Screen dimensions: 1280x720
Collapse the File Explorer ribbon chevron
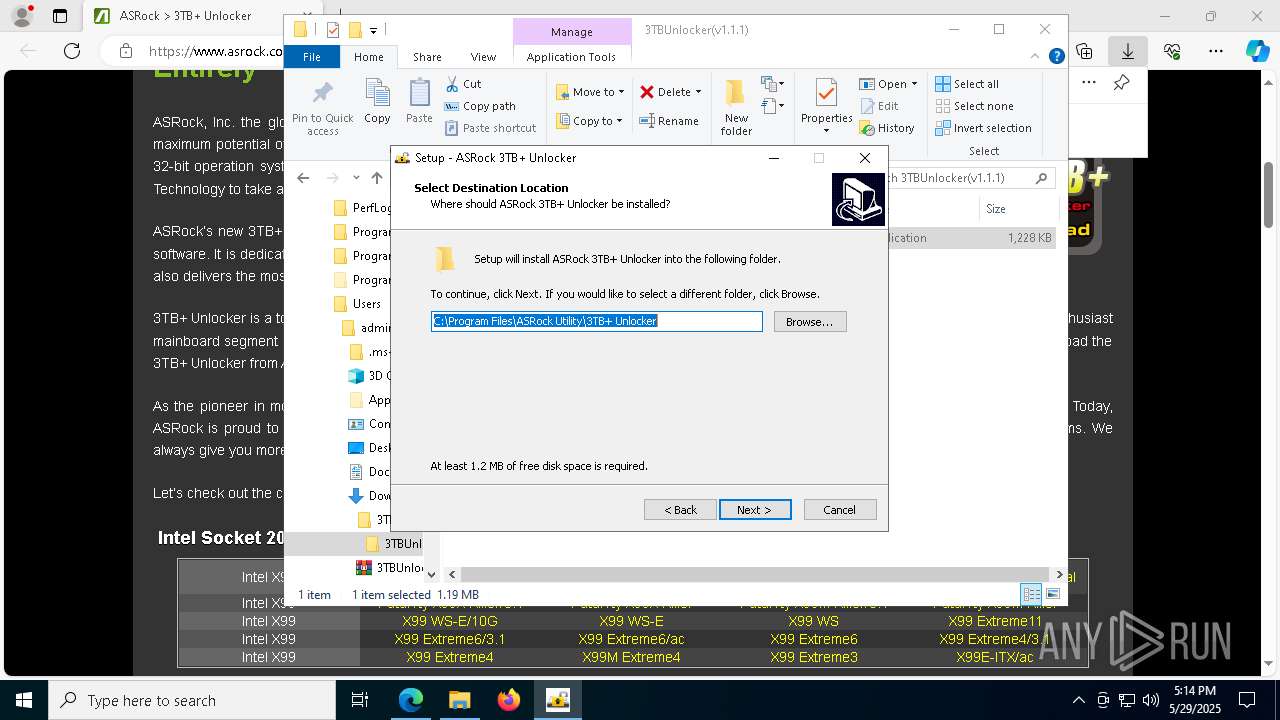(x=1037, y=57)
